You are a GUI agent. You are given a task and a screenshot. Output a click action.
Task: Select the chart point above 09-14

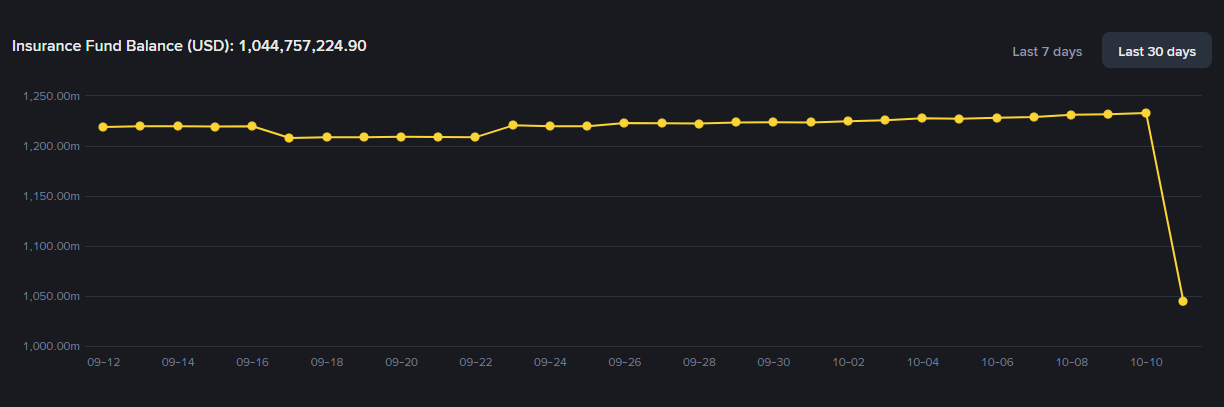click(178, 126)
